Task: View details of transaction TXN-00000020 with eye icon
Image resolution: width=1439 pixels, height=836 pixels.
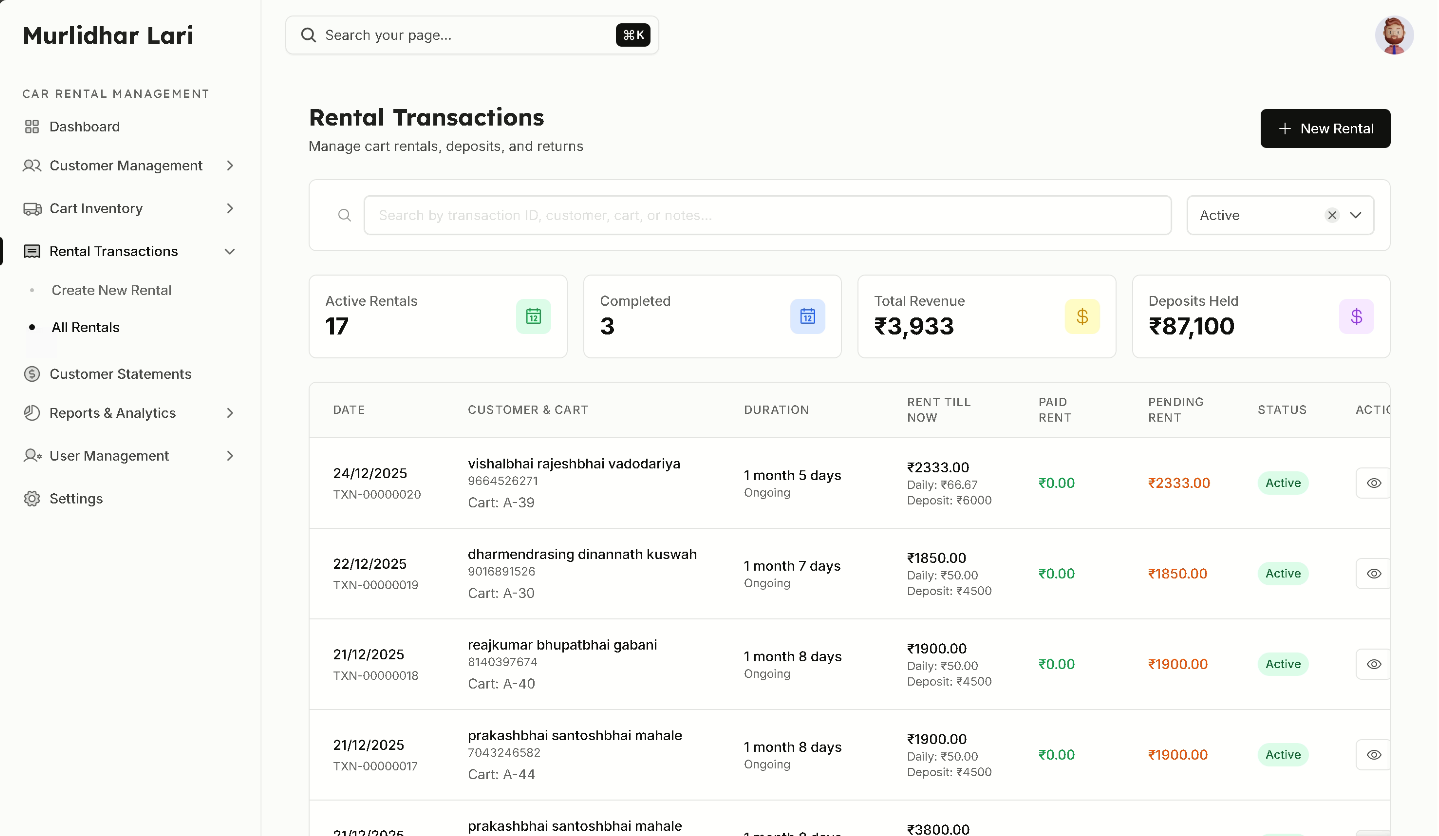Action: 1373,483
